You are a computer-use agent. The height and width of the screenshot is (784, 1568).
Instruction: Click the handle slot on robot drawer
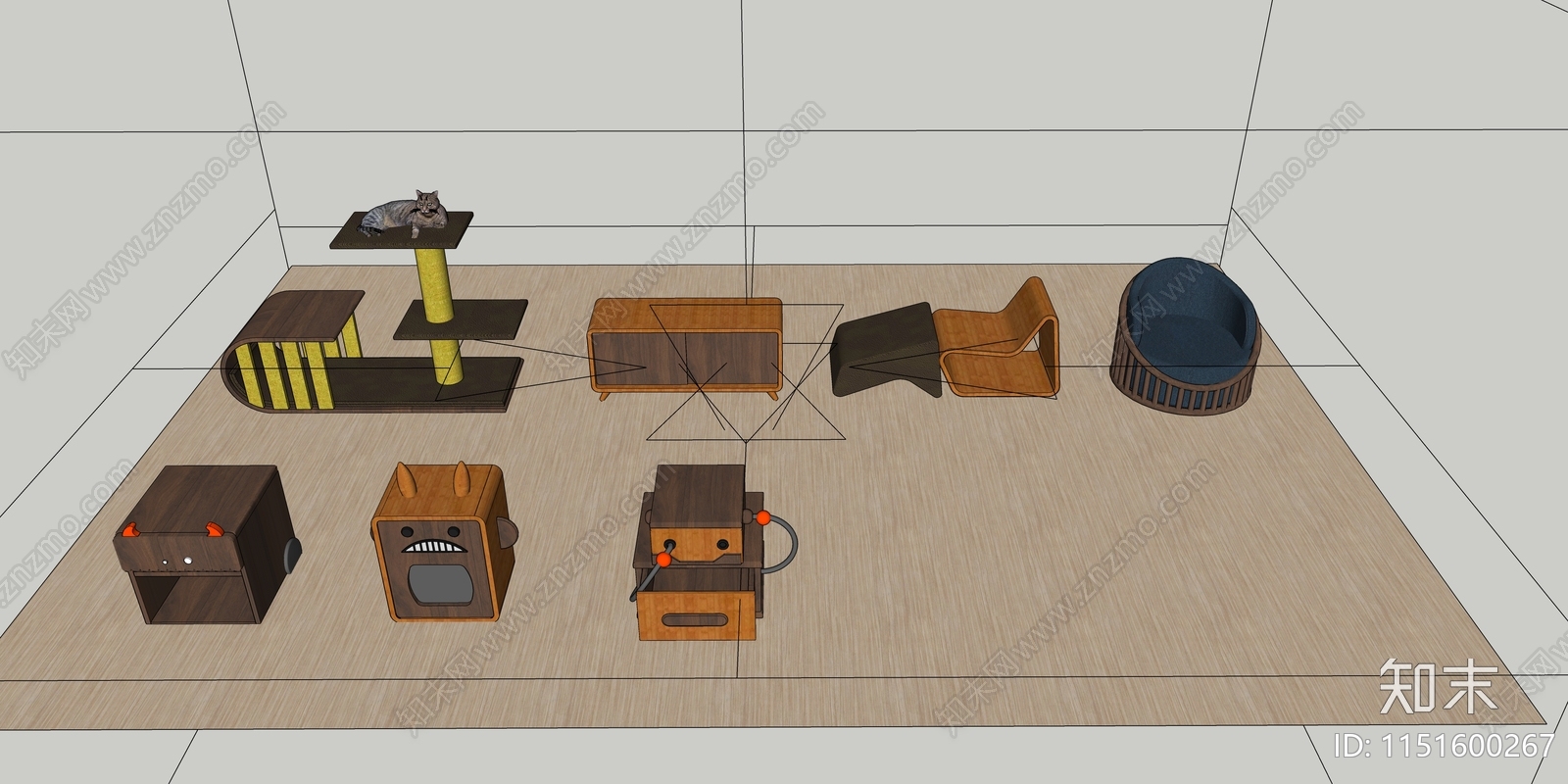pos(696,619)
